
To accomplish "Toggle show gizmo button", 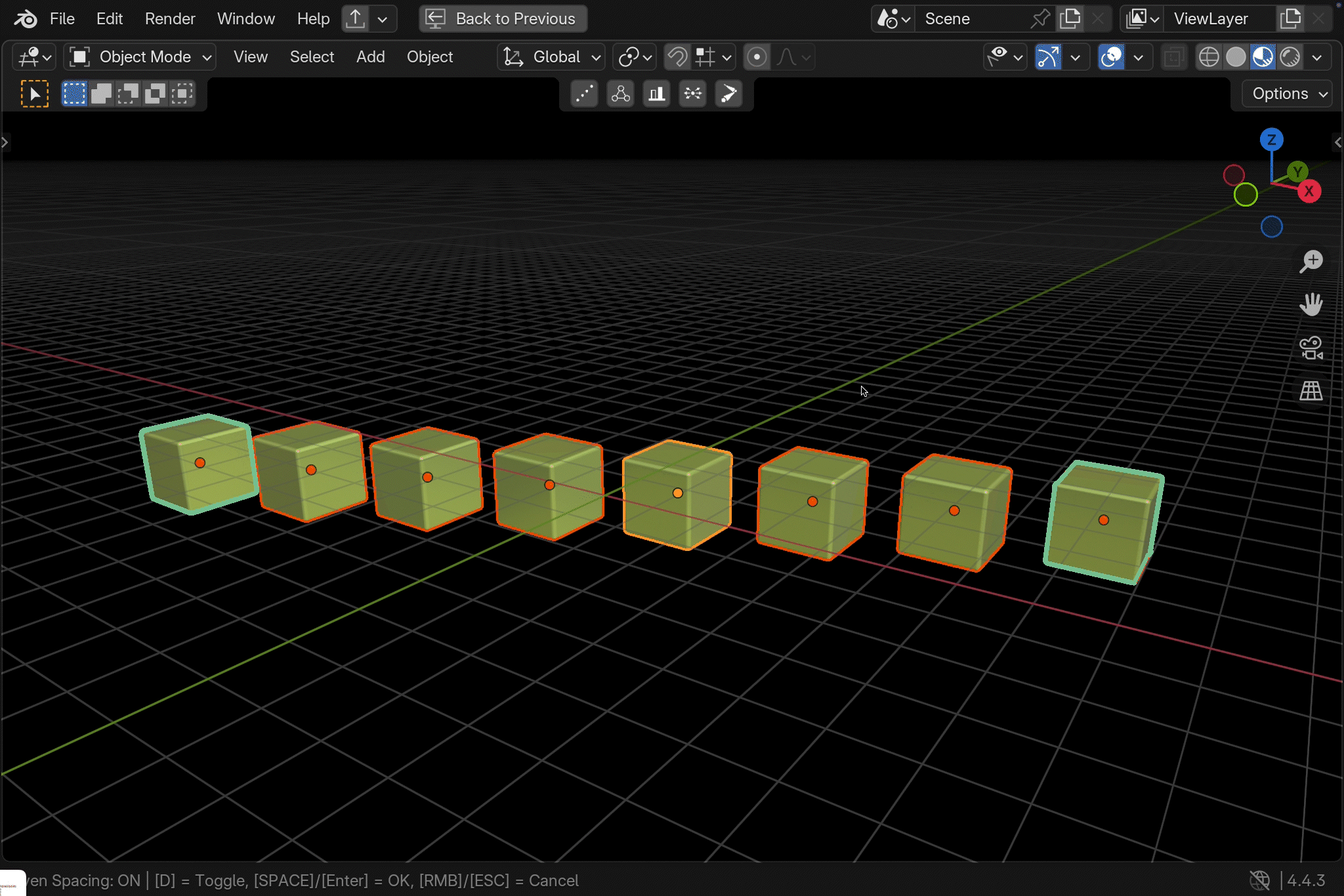I will [1048, 57].
